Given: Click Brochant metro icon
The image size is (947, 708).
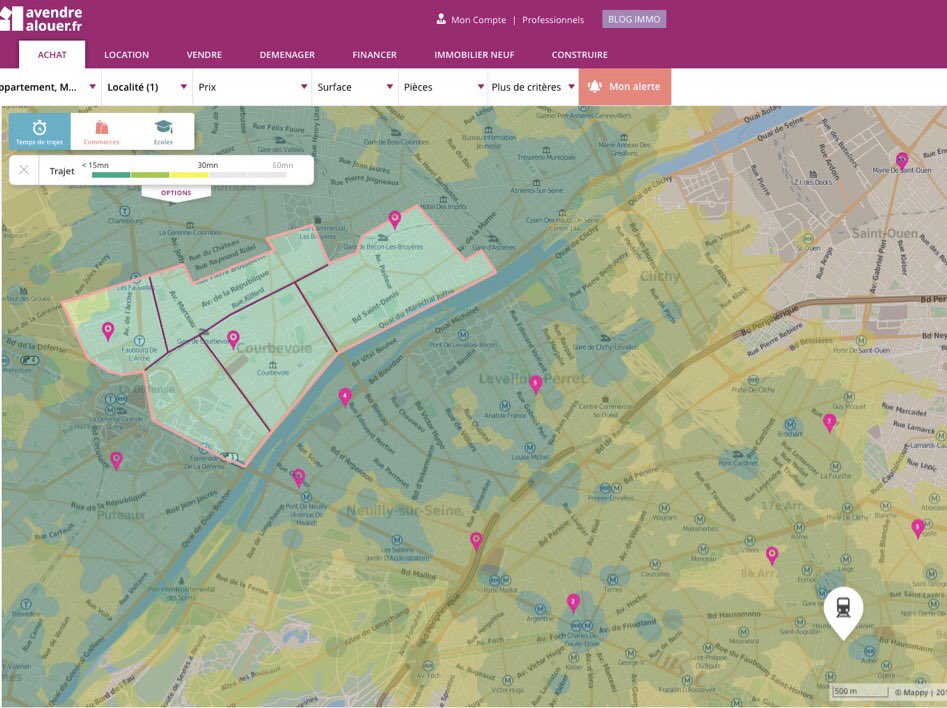Looking at the screenshot, I should 789,425.
